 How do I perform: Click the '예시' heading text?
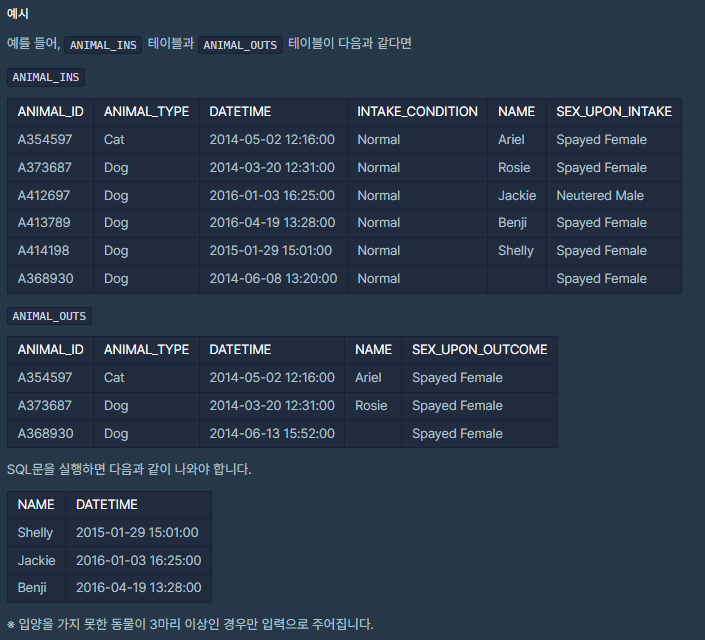click(x=18, y=13)
